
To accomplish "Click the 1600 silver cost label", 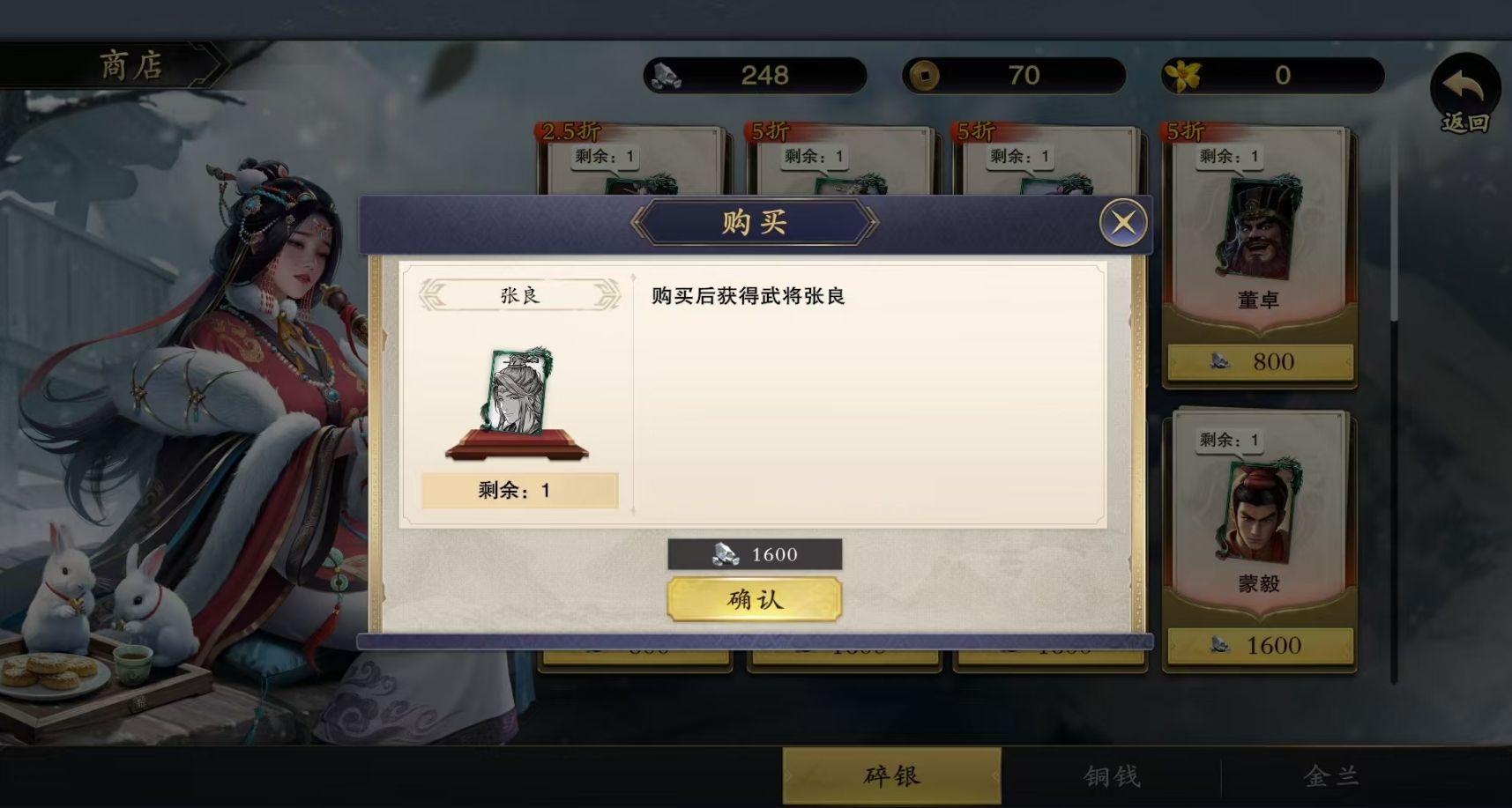I will click(x=755, y=554).
